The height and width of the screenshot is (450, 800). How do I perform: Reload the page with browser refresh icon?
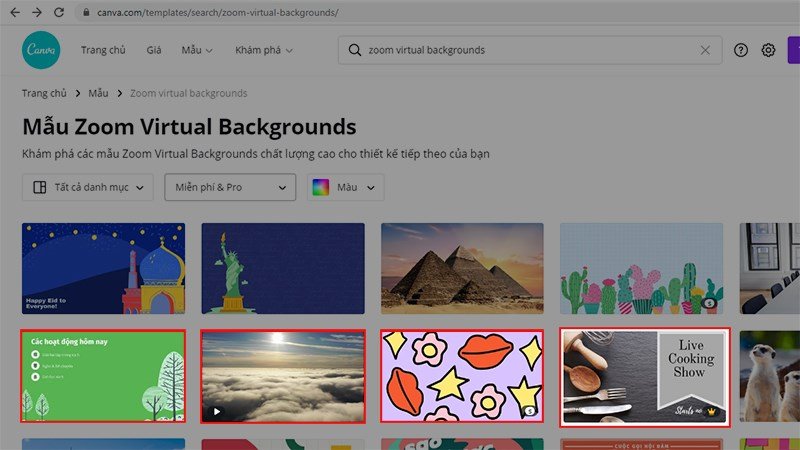[59, 12]
